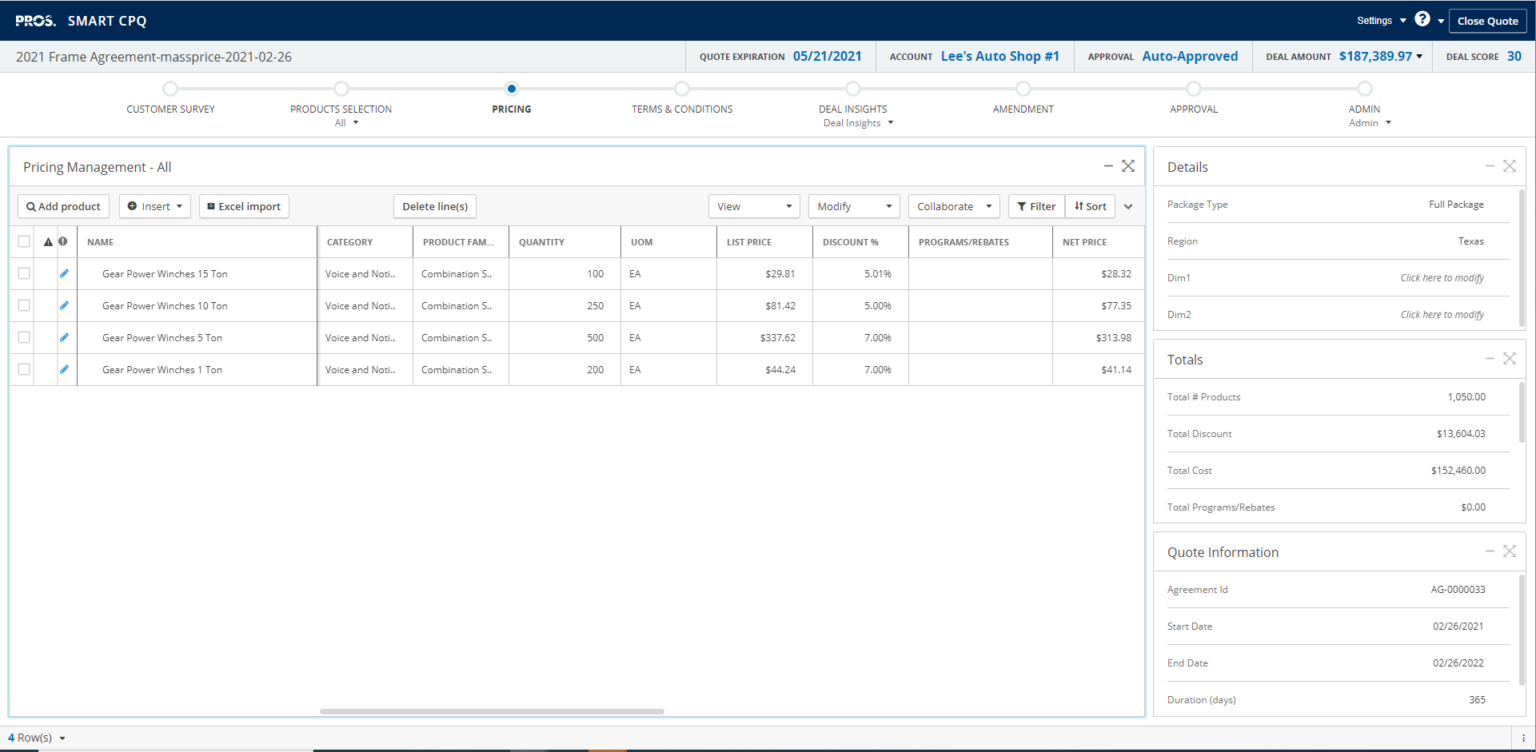Edit Gear Power Winches 15 Ton with pencil icon

(63, 273)
